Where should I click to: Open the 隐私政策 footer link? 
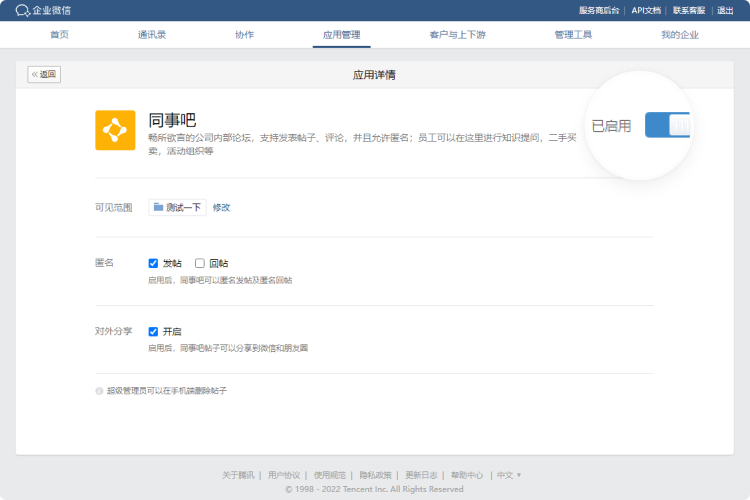(x=375, y=475)
